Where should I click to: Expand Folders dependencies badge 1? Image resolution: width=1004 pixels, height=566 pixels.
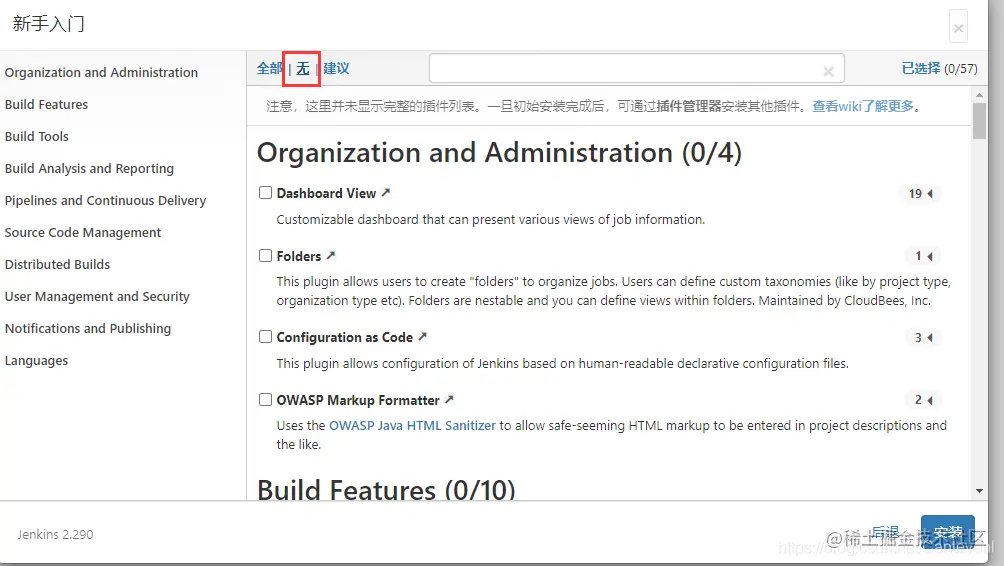(923, 256)
